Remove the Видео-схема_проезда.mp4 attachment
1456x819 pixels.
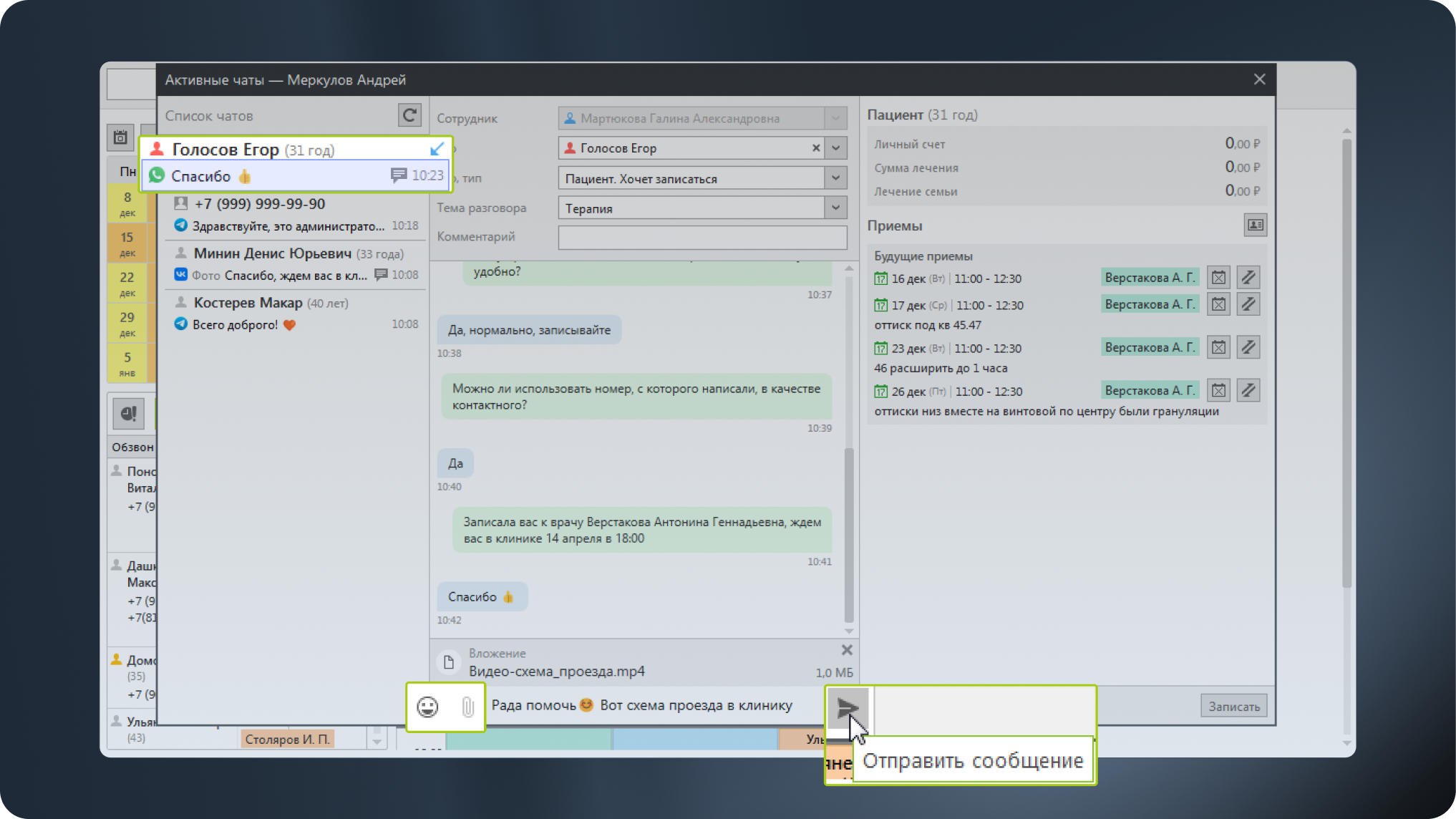847,650
